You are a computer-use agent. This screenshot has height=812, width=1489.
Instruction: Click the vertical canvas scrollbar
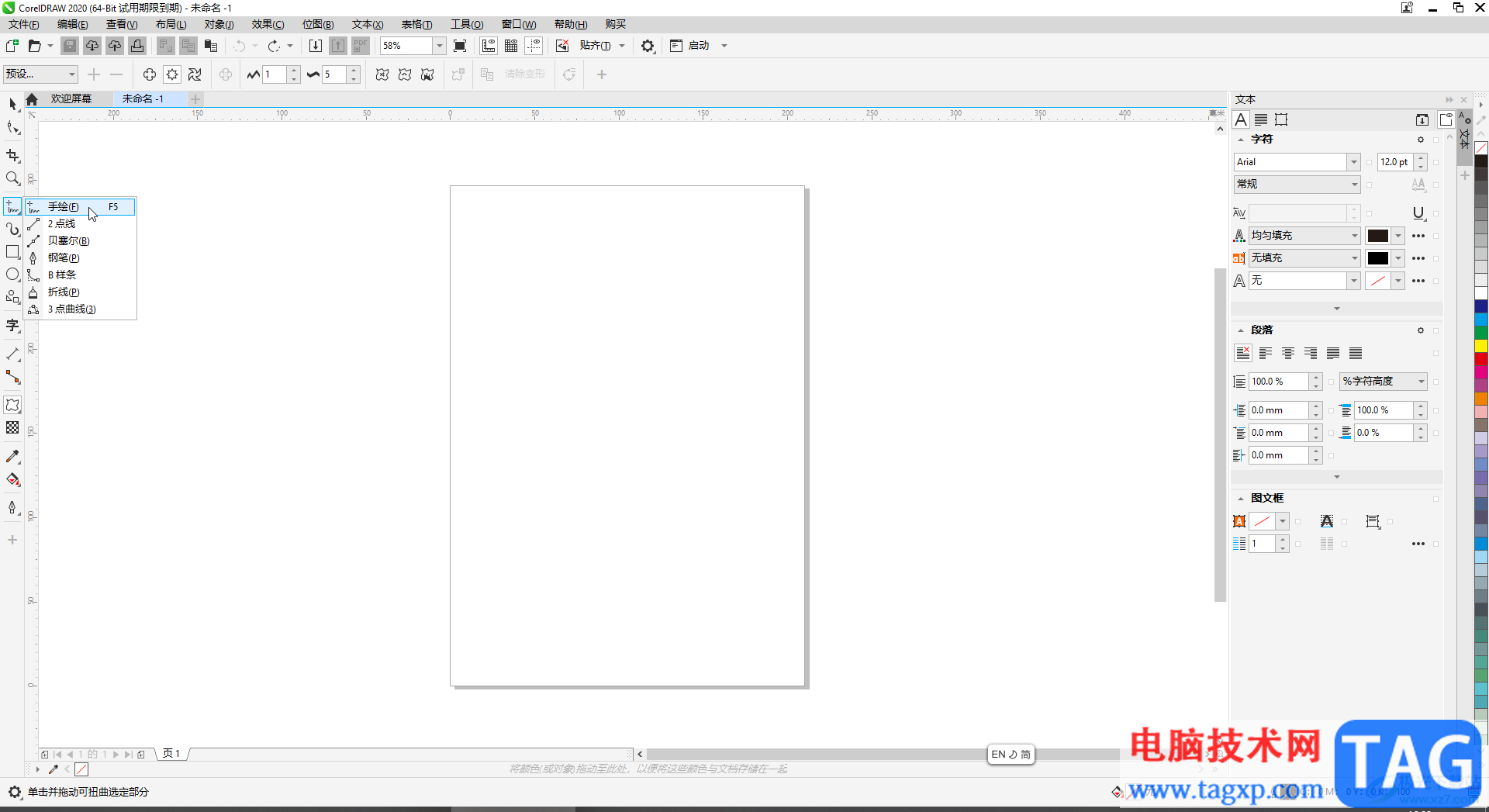tap(1220, 434)
